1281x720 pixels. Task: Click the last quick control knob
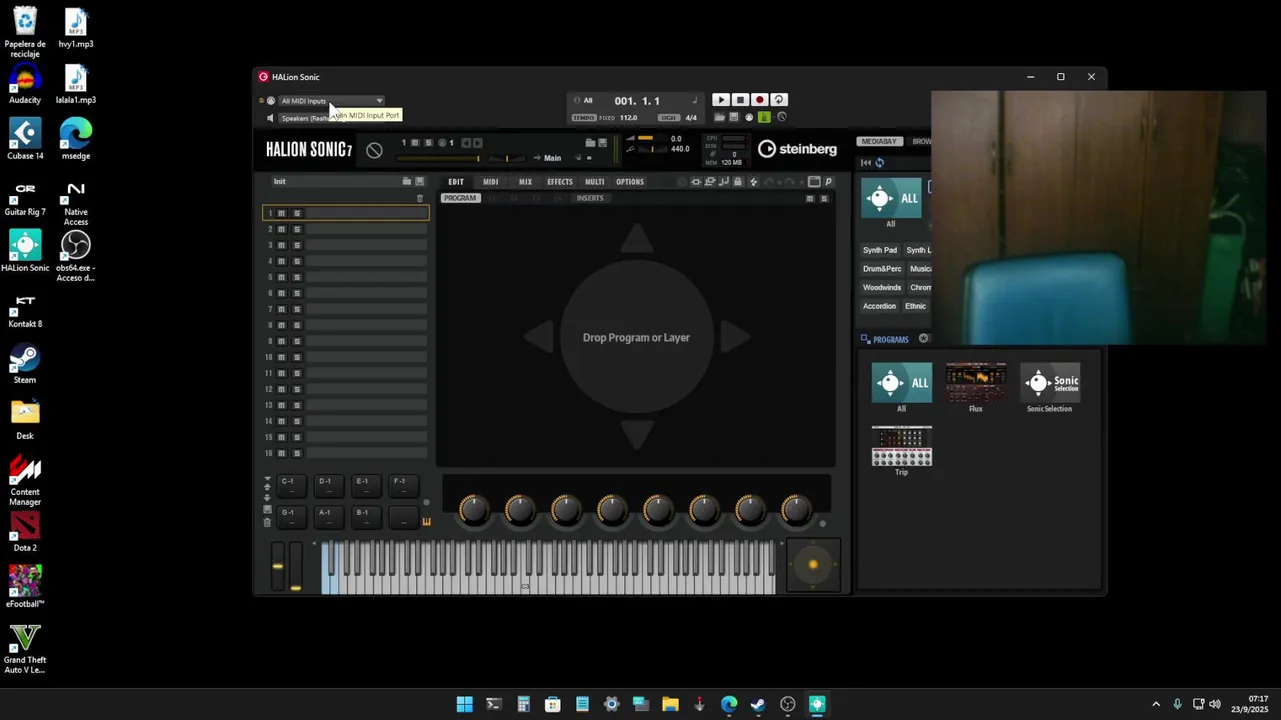coord(796,510)
